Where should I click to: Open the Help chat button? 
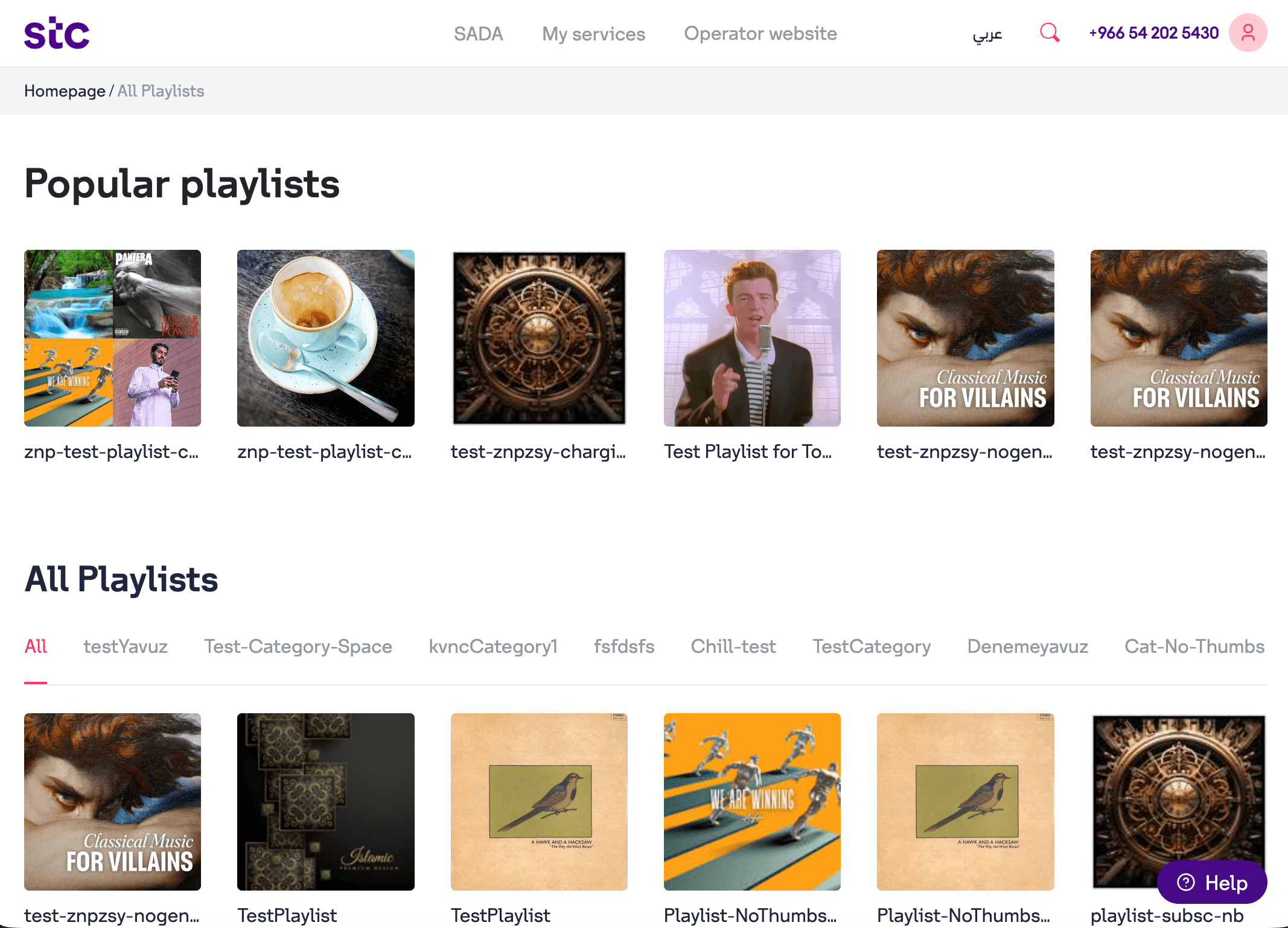coord(1212,883)
